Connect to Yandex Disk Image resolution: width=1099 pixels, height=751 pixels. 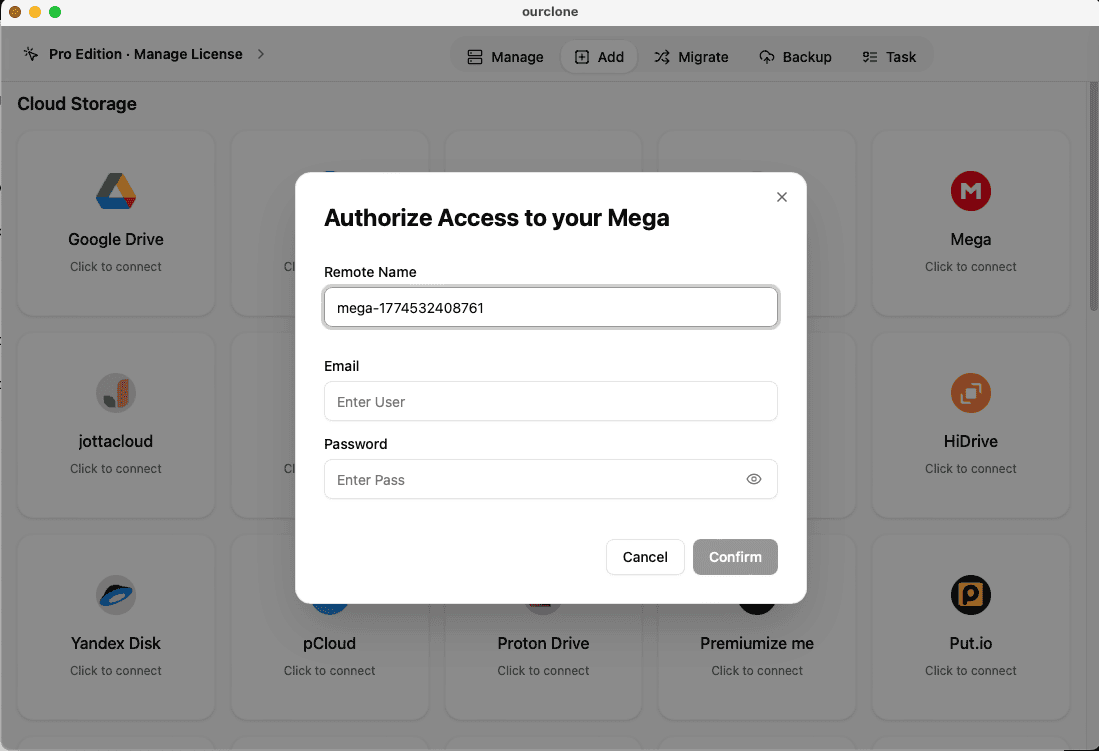[115, 626]
